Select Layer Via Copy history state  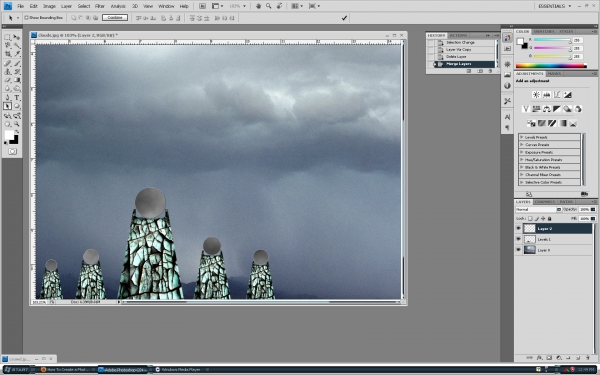coord(465,50)
